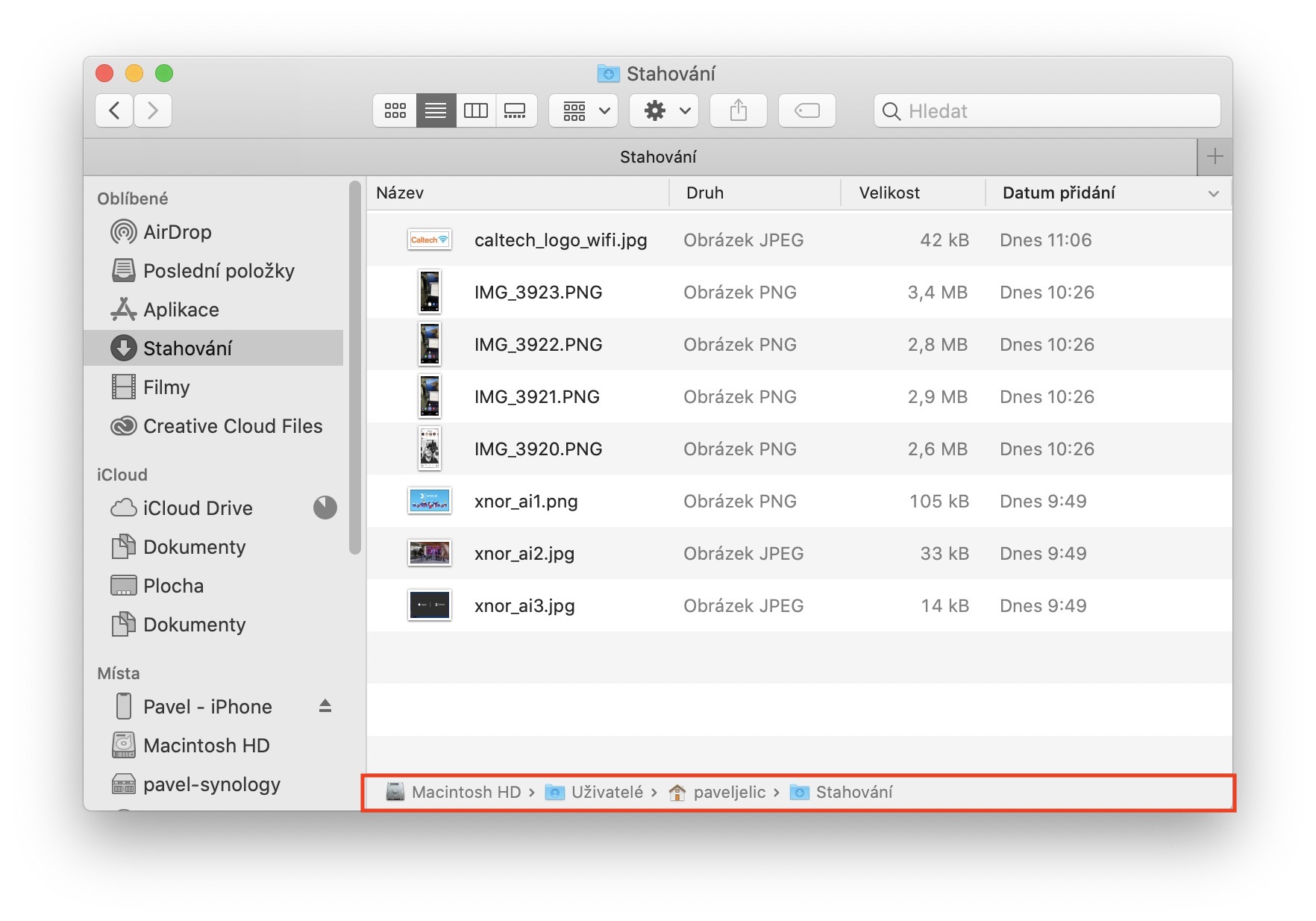
Task: Switch to gallery view in toolbar
Action: 515,111
